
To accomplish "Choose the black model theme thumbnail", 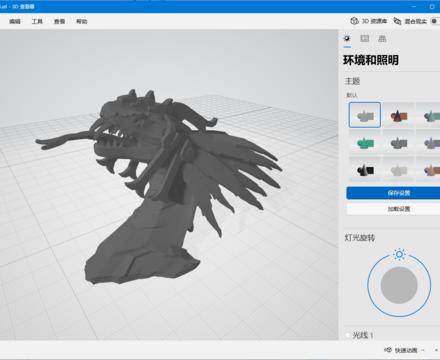I will 365,170.
